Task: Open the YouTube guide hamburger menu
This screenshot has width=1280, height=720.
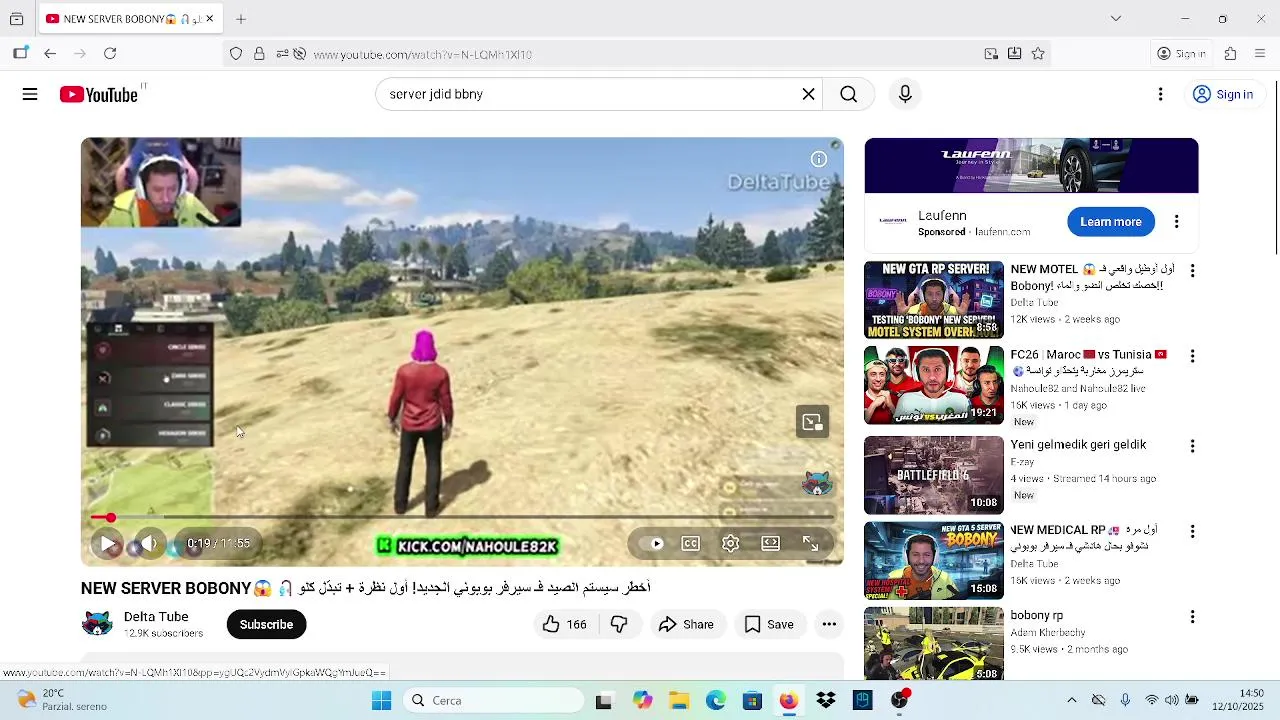Action: click(30, 94)
